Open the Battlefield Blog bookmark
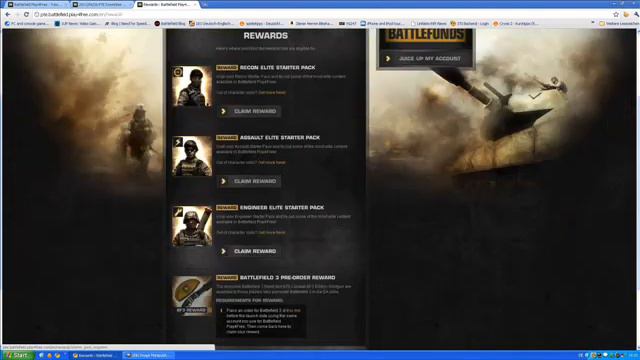Viewport: 640px width, 360px height. click(x=170, y=24)
